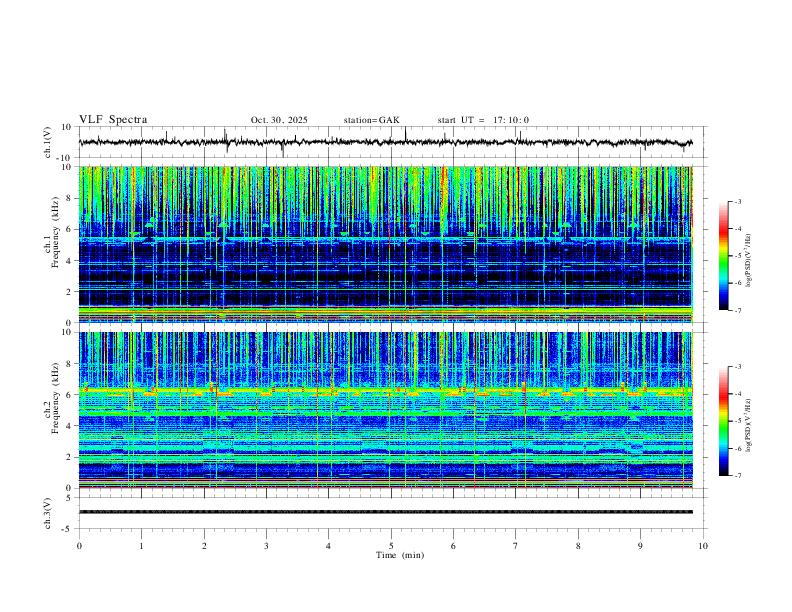
Task: Click the lower colorbar "-5" tick value
Action: [738, 421]
